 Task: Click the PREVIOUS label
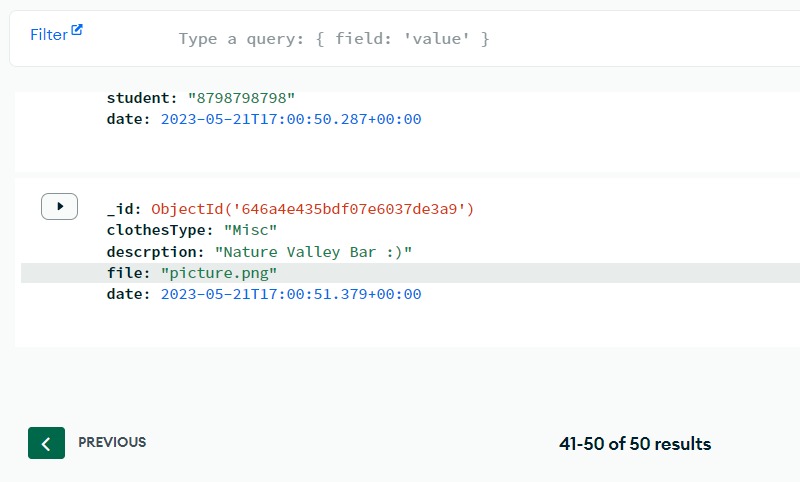point(112,442)
